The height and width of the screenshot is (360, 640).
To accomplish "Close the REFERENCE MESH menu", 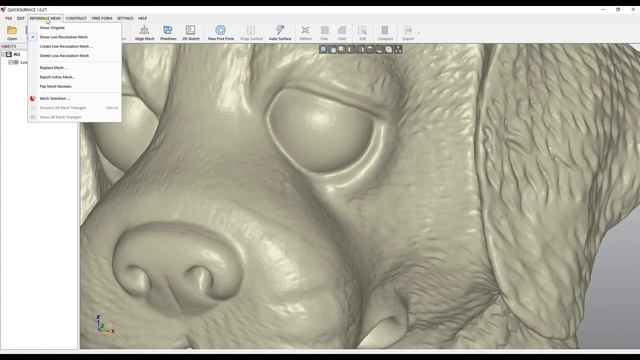I will coord(45,18).
